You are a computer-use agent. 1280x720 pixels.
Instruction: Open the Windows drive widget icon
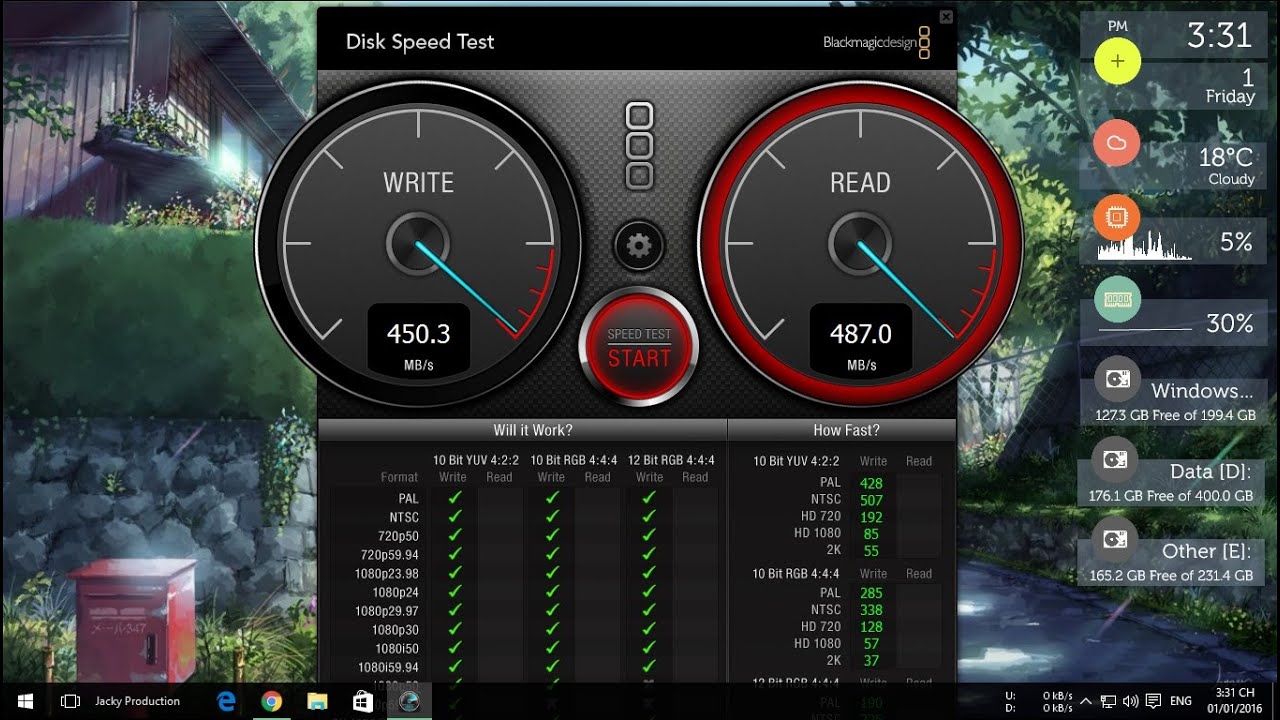tap(1117, 380)
